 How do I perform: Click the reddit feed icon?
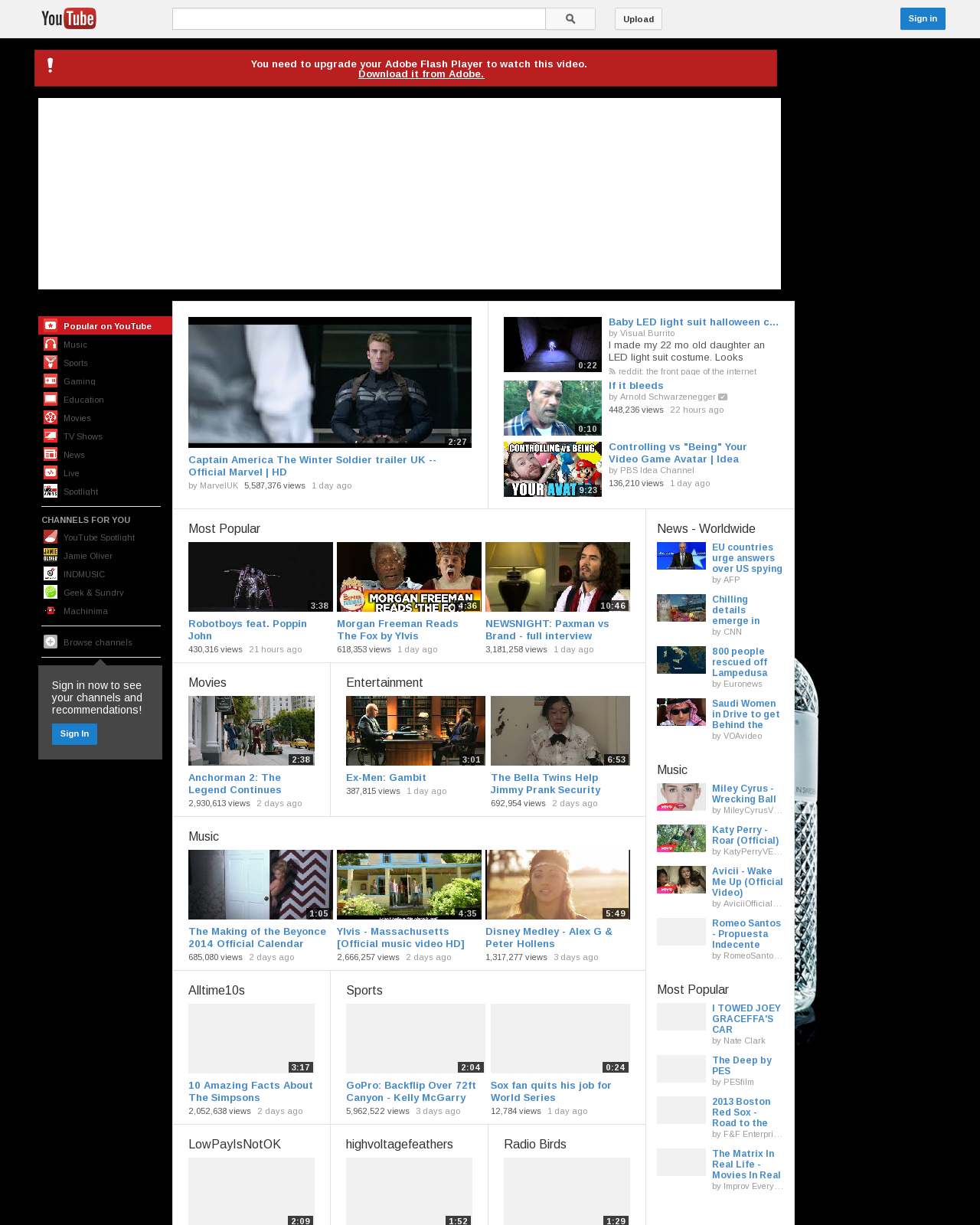612,371
